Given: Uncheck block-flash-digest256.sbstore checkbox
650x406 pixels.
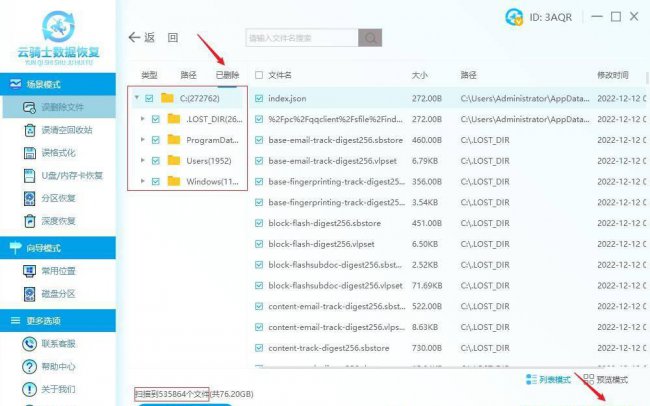Looking at the screenshot, I should [259, 223].
